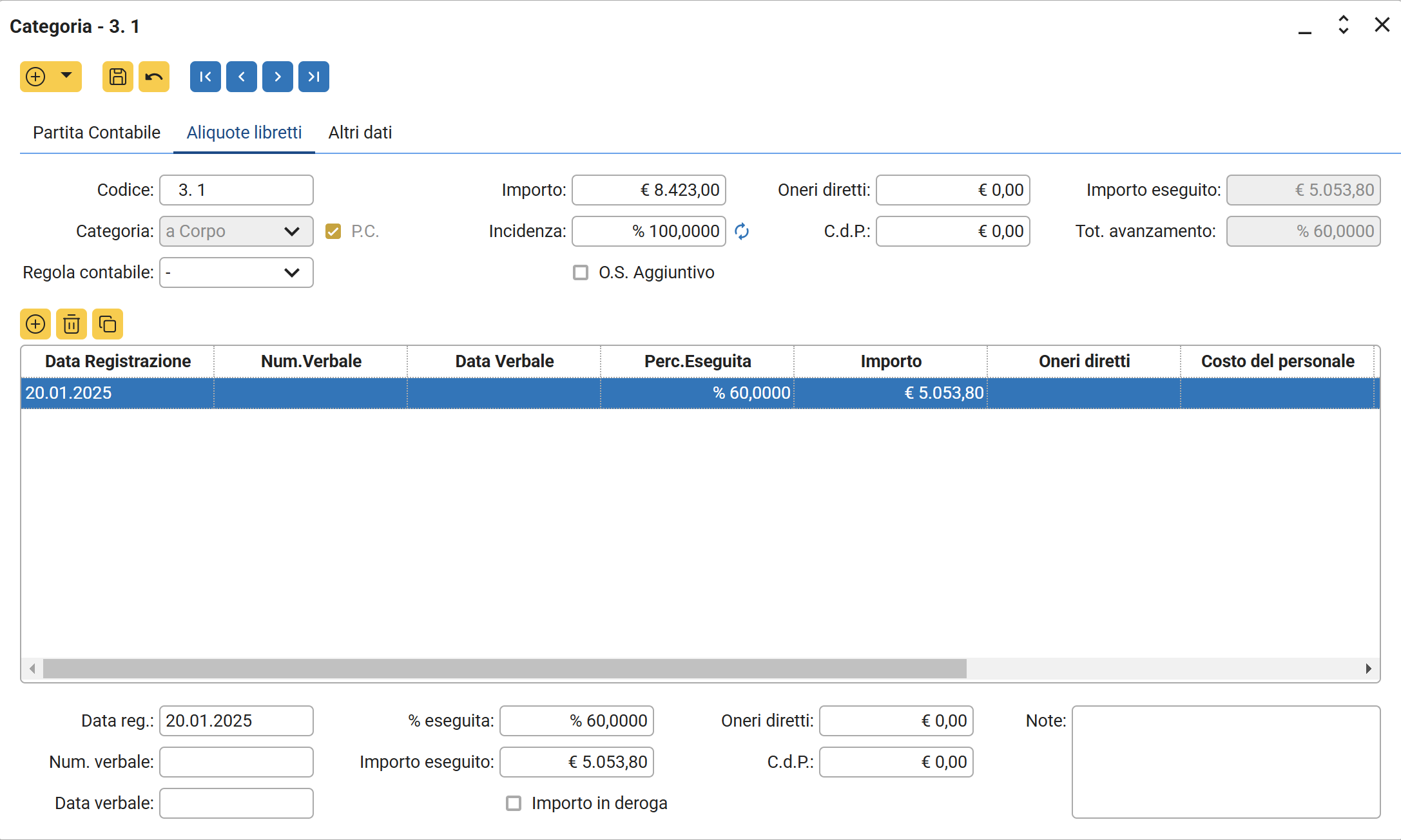Duplicate the row with copy icon

pyautogui.click(x=108, y=324)
